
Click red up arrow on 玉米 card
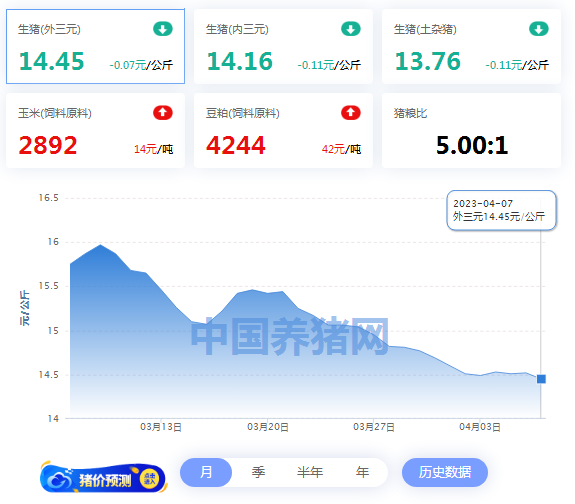(x=163, y=113)
